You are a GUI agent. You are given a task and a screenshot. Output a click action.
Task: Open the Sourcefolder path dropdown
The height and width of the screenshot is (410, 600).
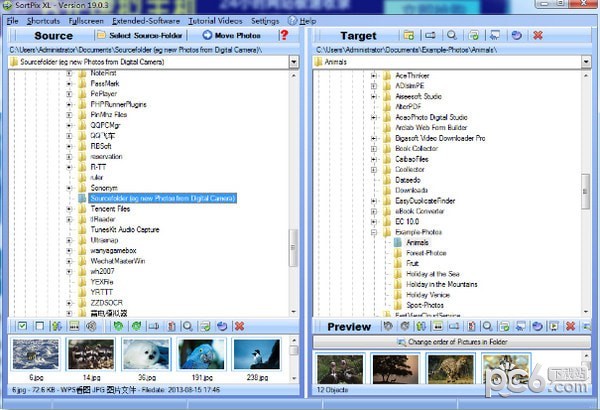pos(292,61)
